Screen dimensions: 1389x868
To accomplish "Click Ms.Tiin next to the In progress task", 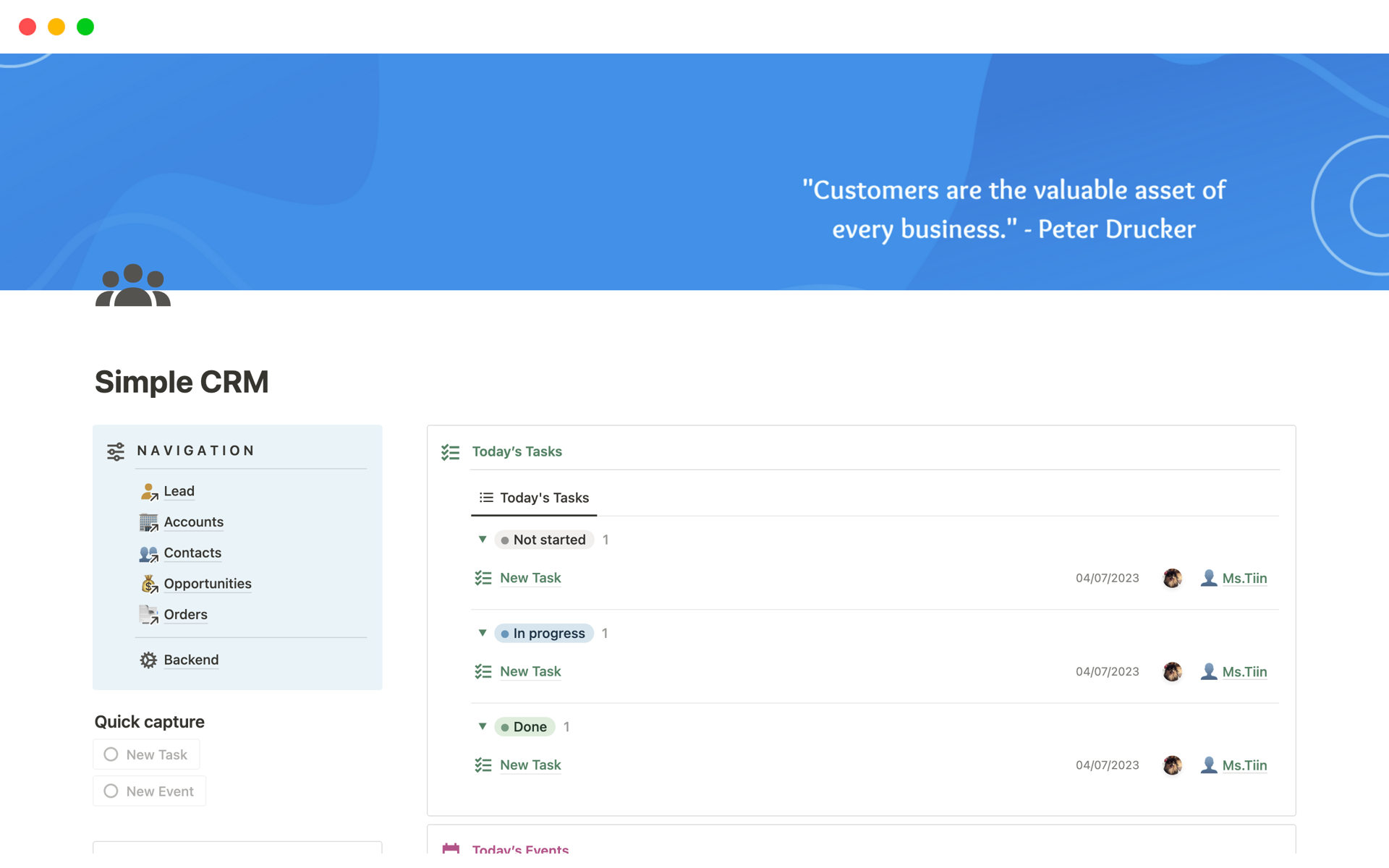I will (x=1244, y=671).
